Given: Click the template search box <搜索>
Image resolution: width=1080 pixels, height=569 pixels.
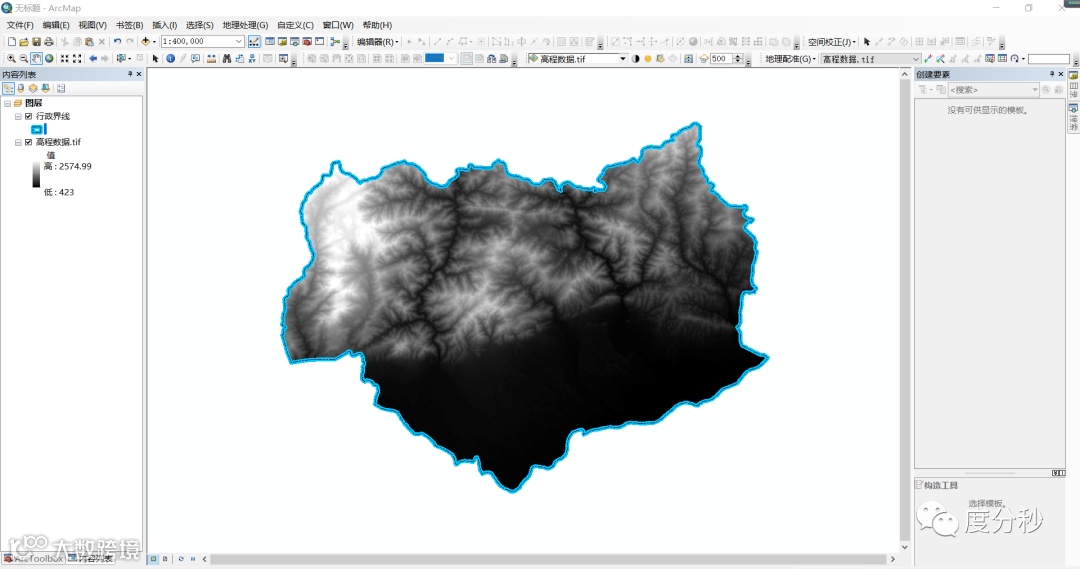Looking at the screenshot, I should point(993,90).
